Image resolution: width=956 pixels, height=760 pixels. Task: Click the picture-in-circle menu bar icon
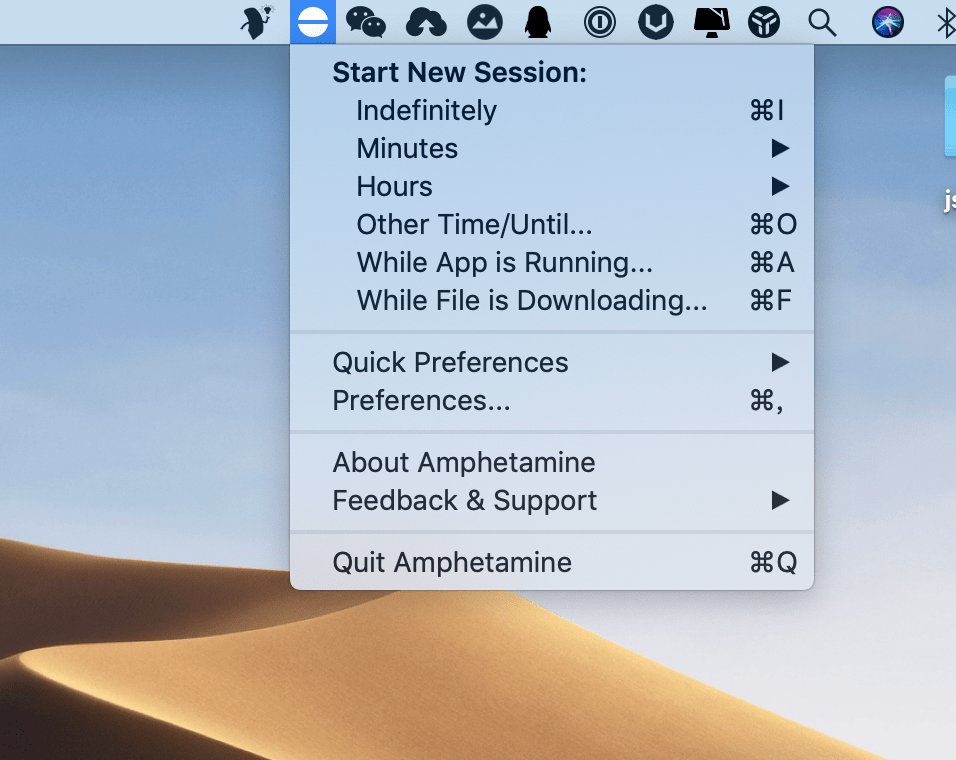485,23
